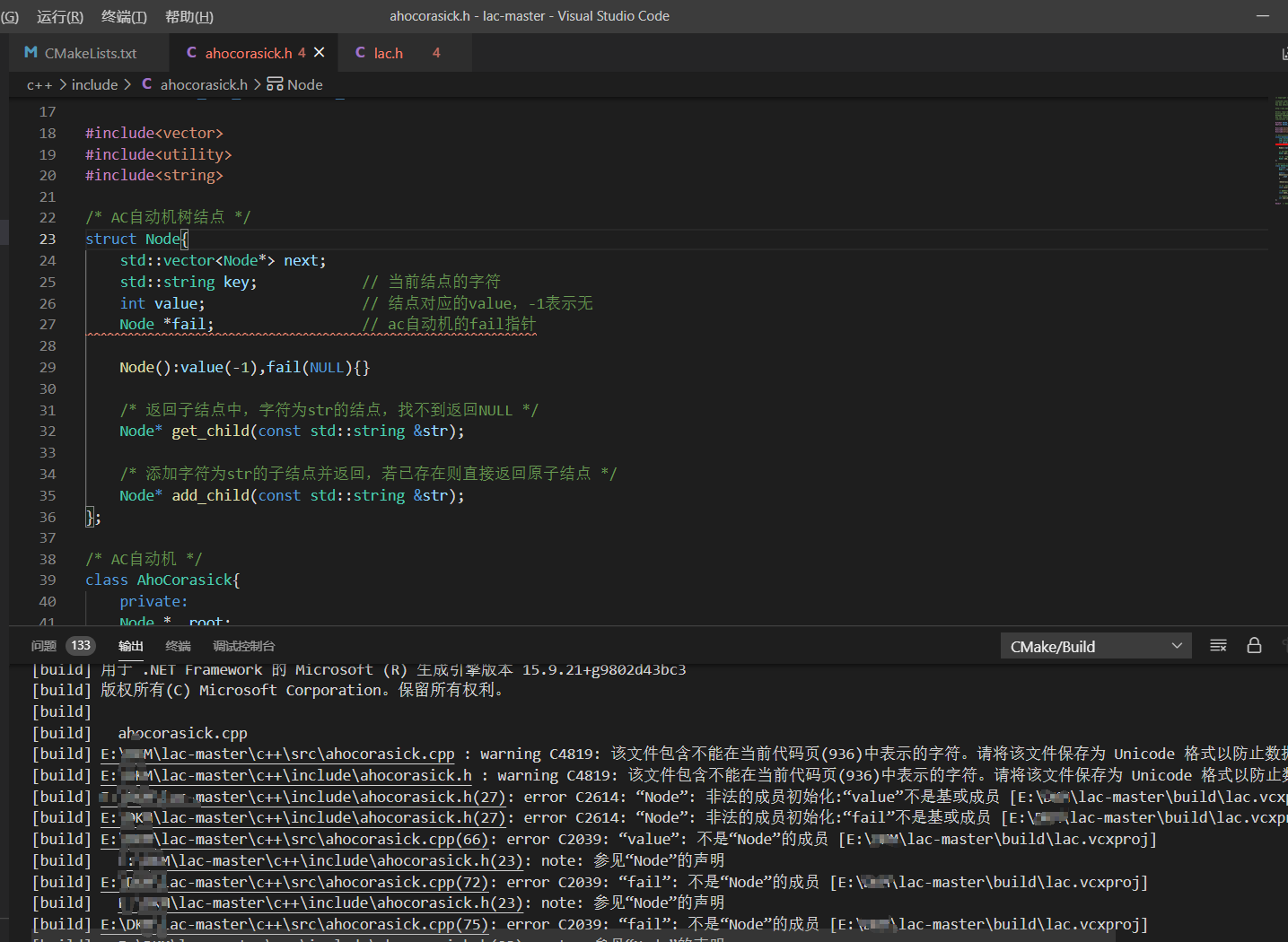The image size is (1288, 942).
Task: Click the 'int value;' declaration
Action: coord(162,303)
